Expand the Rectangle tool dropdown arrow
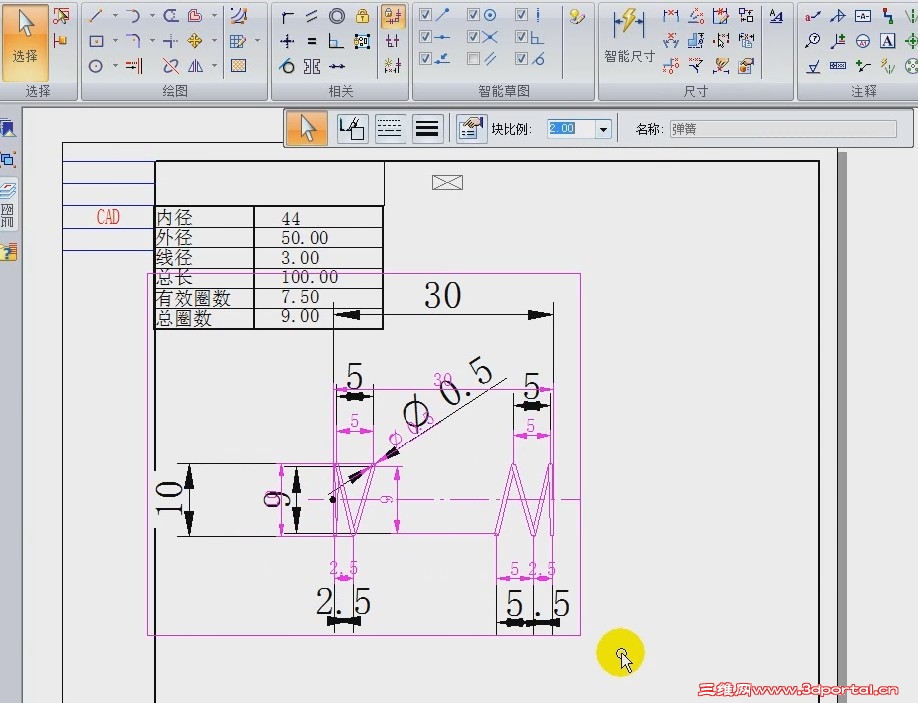 pos(115,41)
